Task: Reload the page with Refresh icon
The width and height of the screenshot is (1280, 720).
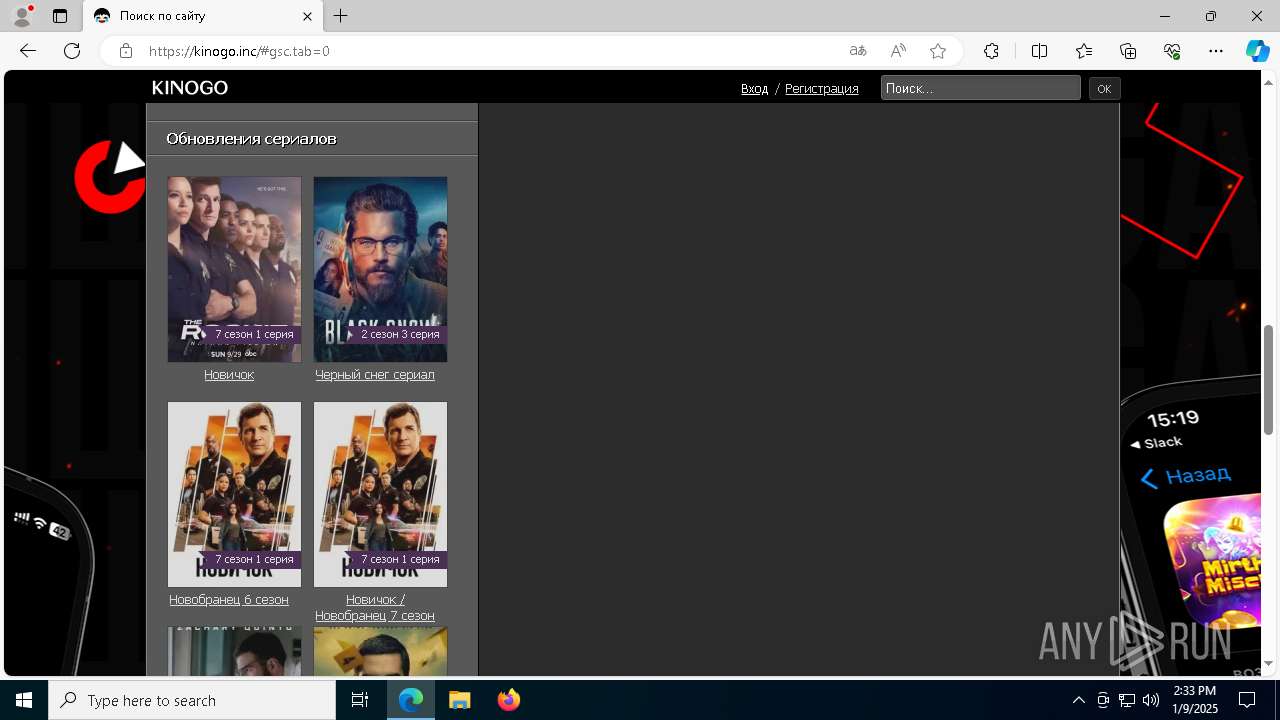Action: [72, 51]
